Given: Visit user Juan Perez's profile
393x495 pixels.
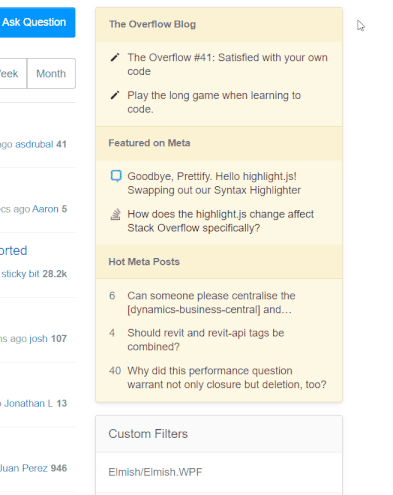Looking at the screenshot, I should tap(23, 468).
